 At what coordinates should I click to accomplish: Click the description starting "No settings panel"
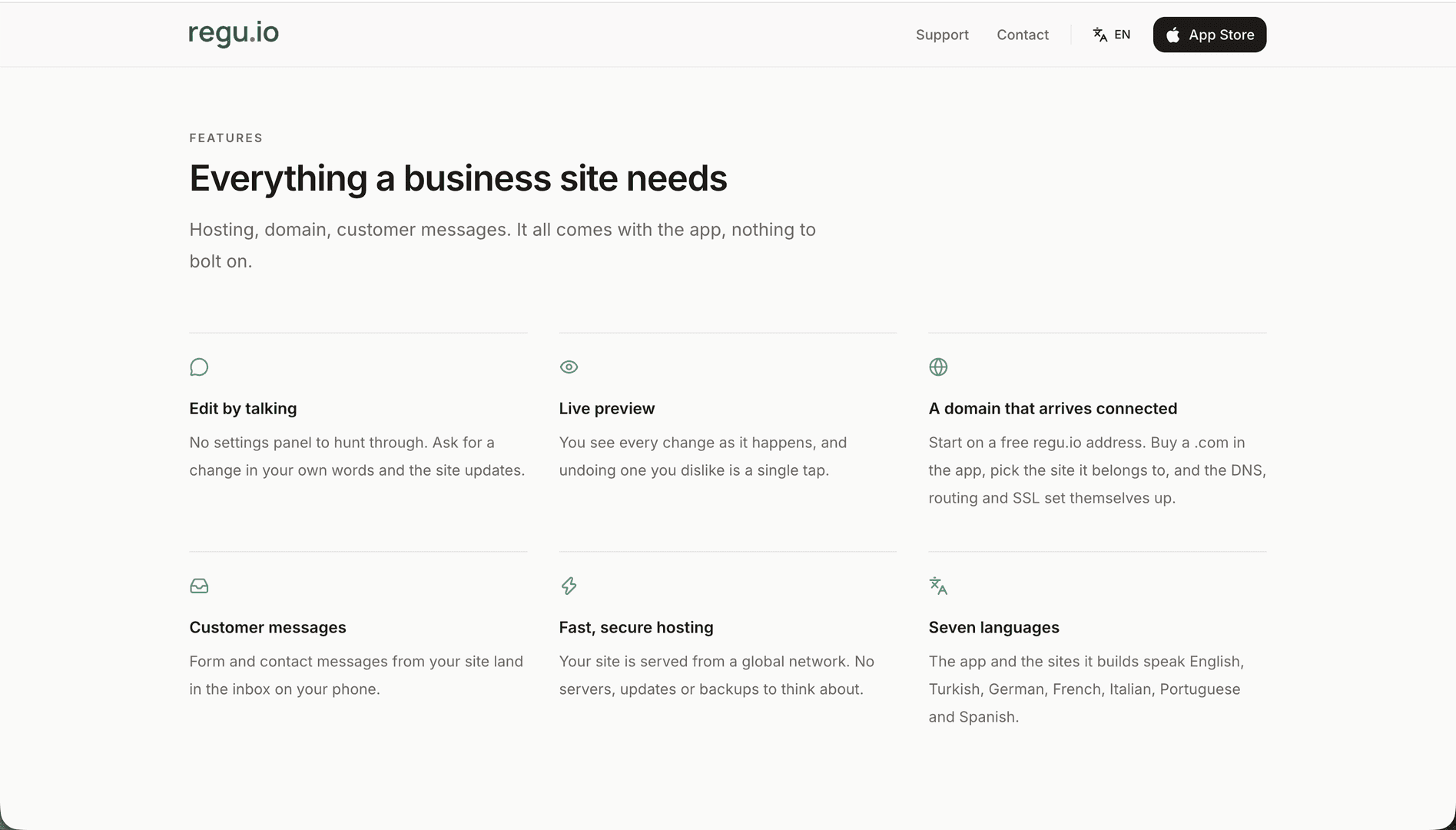tap(357, 456)
